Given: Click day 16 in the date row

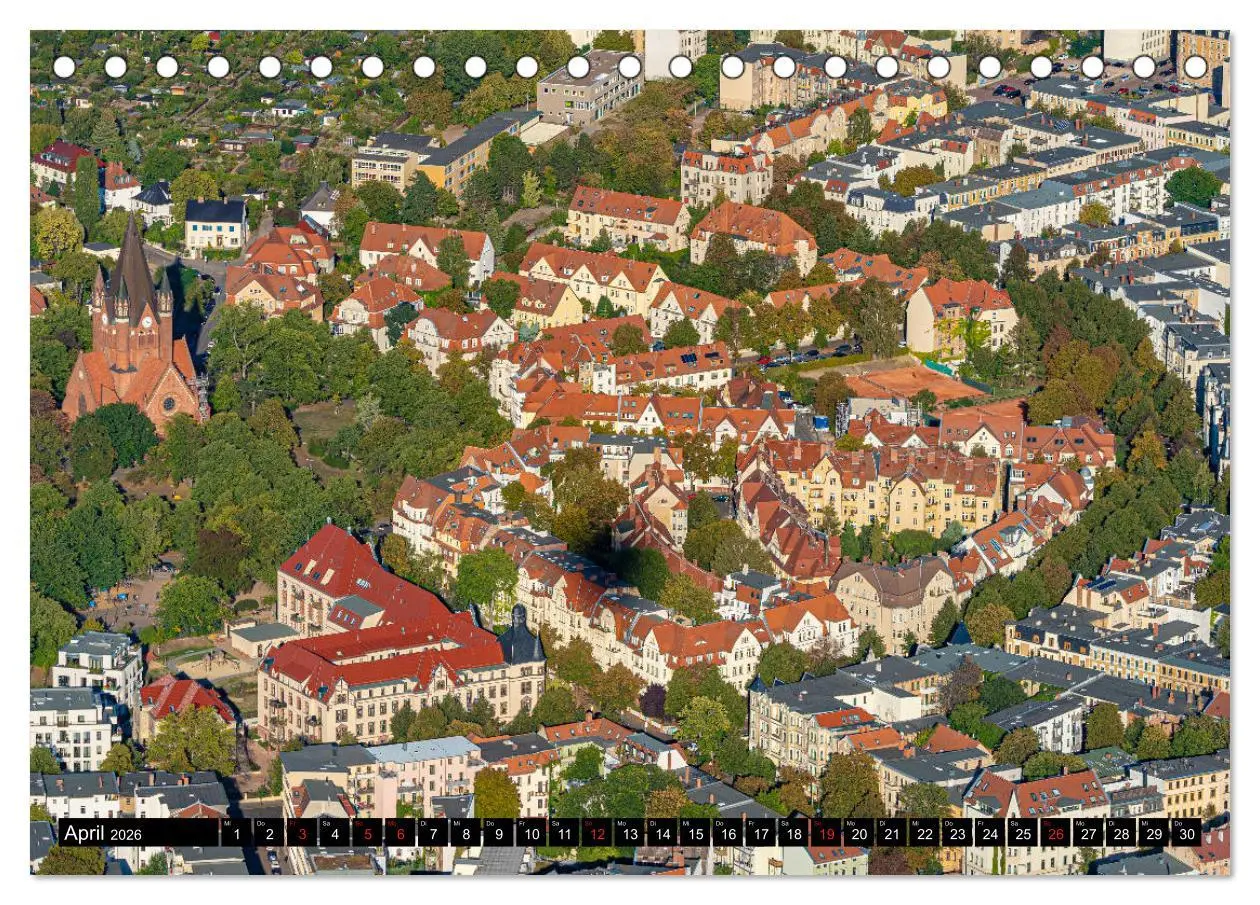Looking at the screenshot, I should (x=728, y=833).
